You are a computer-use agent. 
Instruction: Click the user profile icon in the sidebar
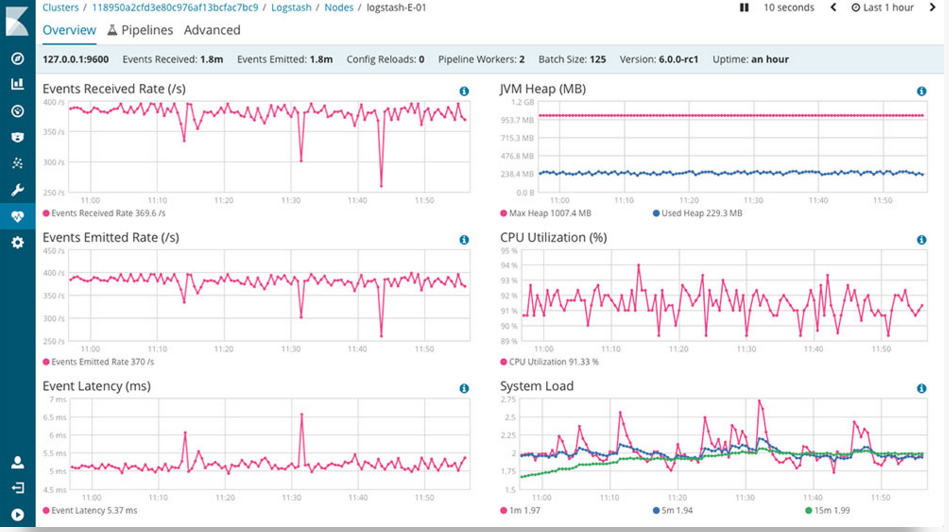coord(17,462)
